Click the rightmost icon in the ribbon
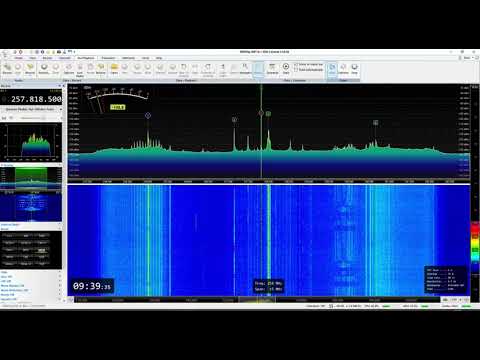 [354, 69]
